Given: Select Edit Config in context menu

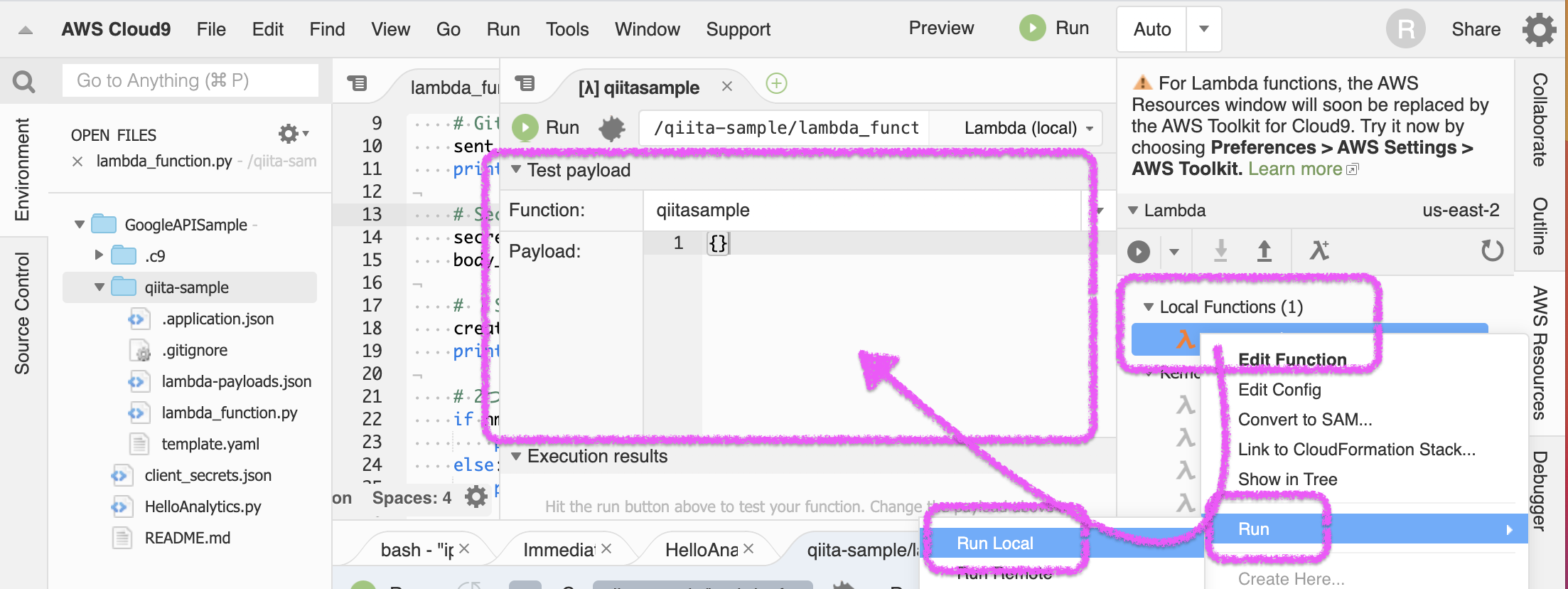Looking at the screenshot, I should tap(1279, 390).
